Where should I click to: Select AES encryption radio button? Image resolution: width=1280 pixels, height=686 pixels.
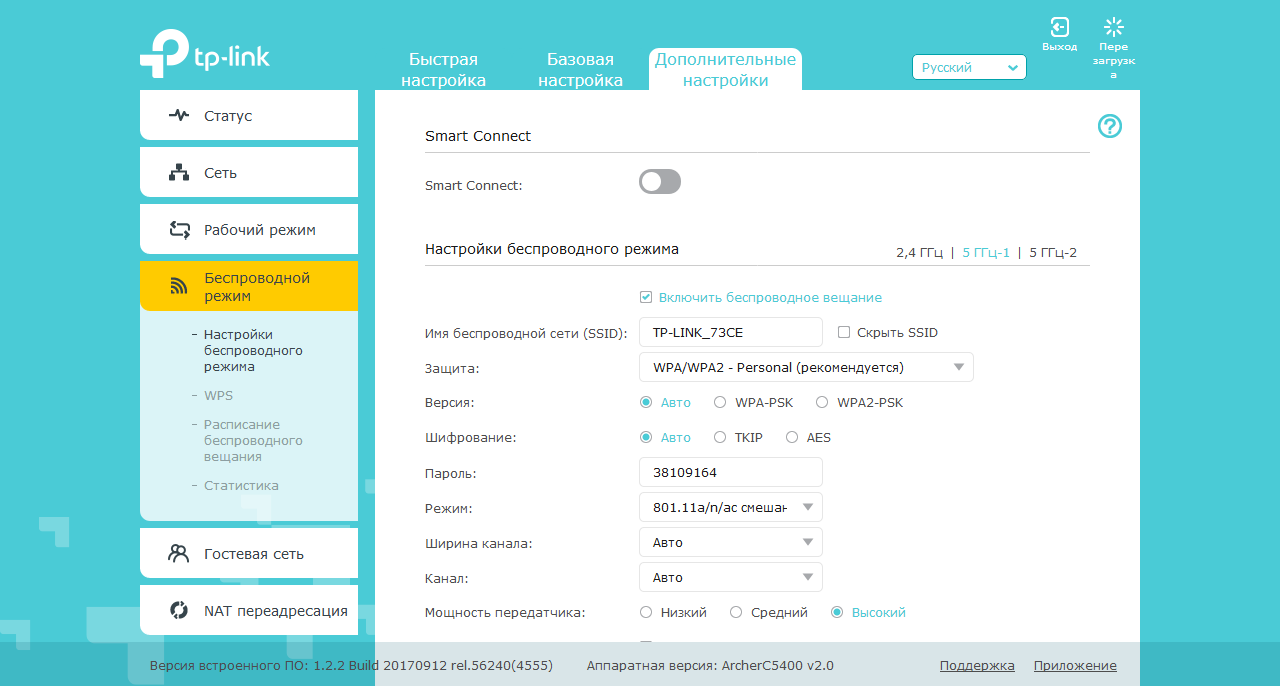tap(792, 438)
